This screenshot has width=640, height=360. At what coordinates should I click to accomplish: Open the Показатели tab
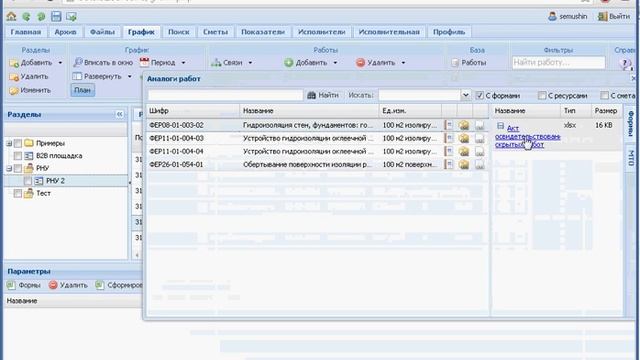(x=263, y=32)
